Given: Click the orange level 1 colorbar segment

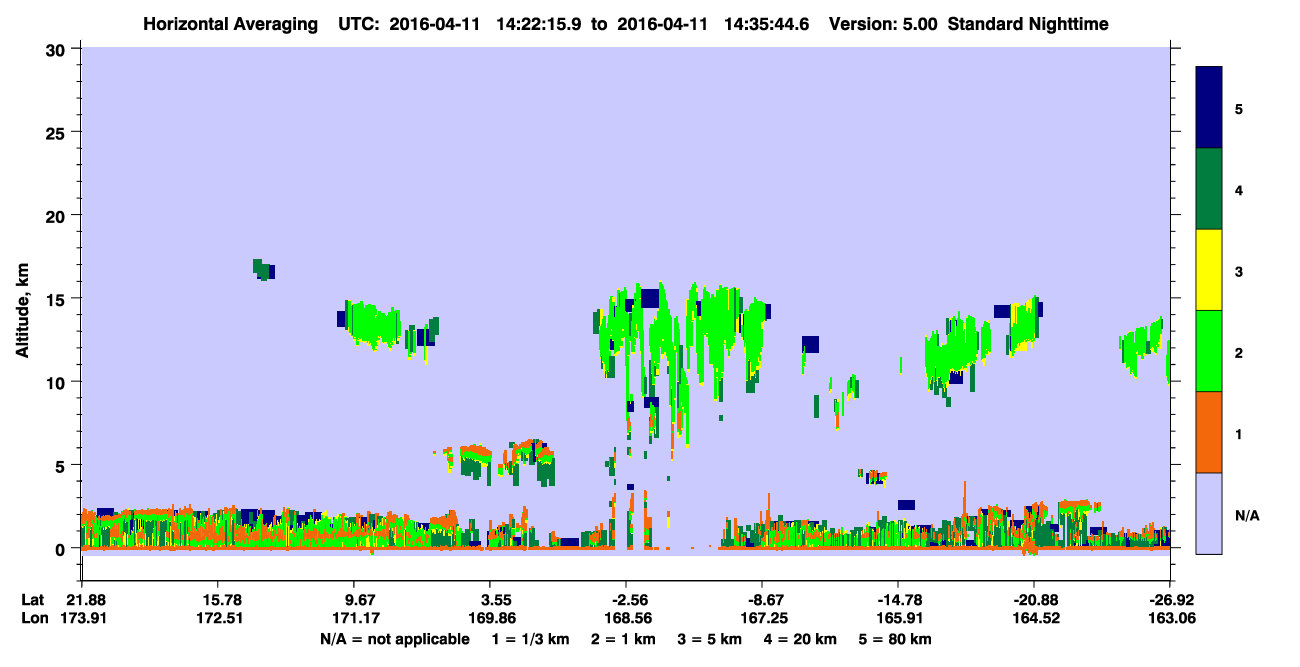Looking at the screenshot, I should pos(1209,432).
